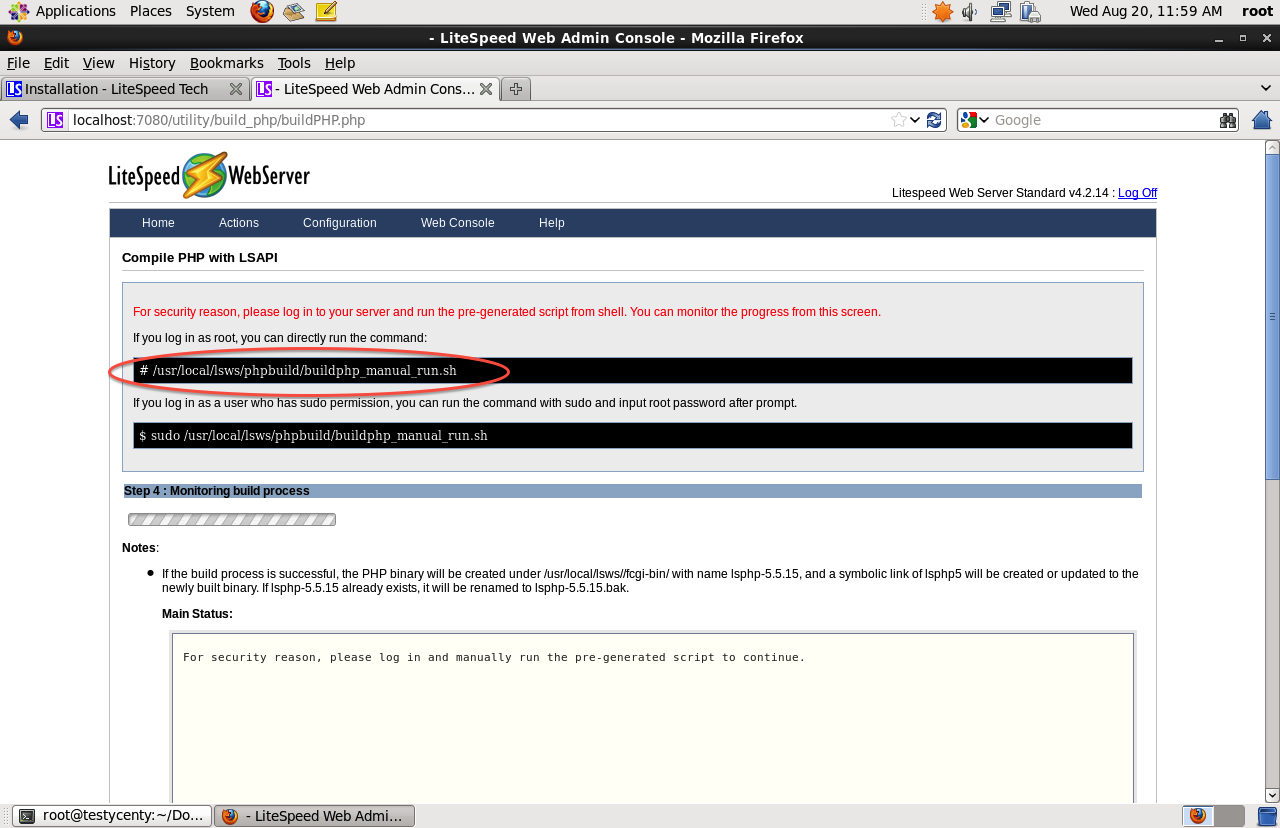
Task: Click the orange update notifier tray icon
Action: point(942,11)
